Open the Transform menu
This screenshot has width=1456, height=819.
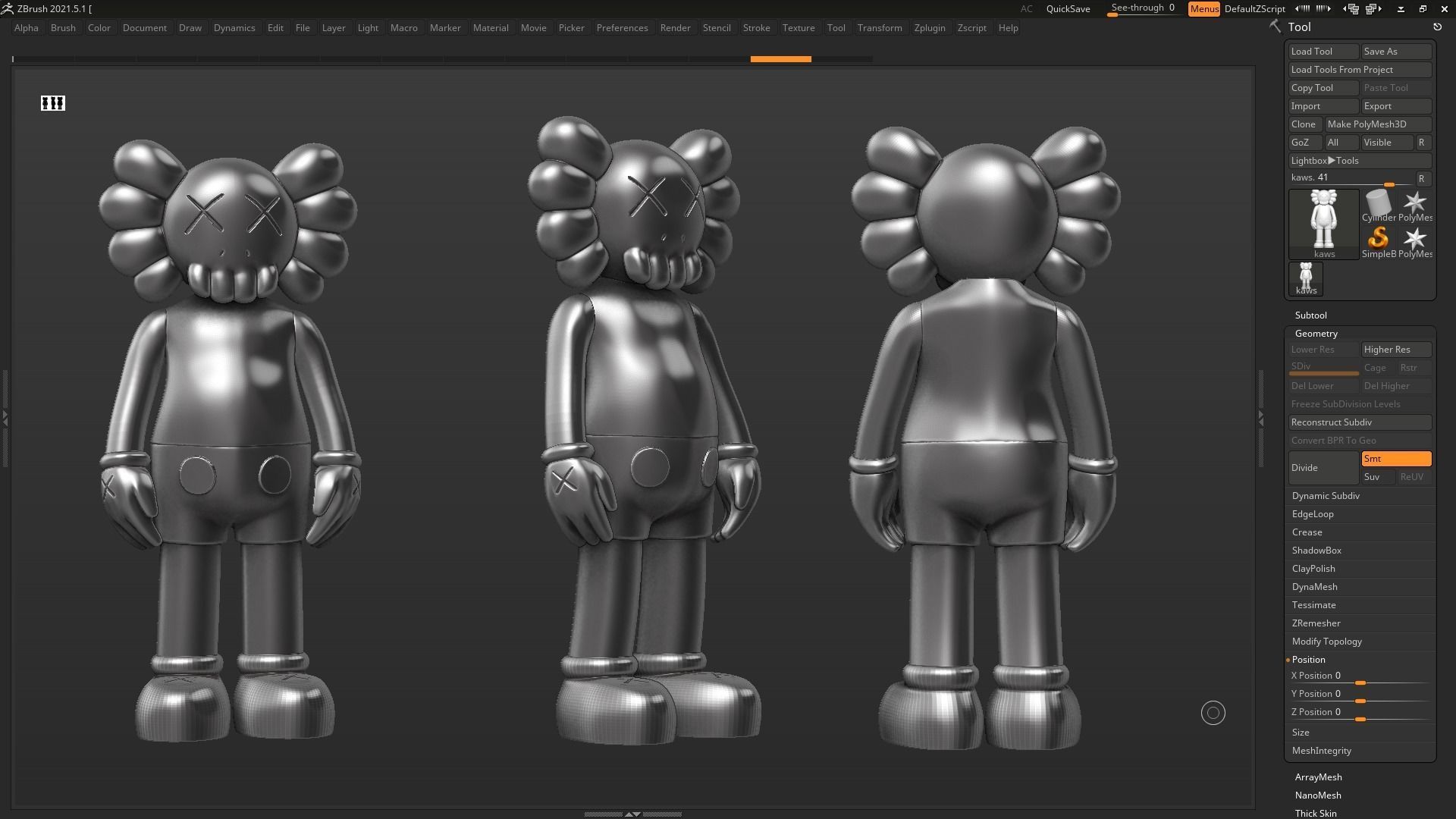click(880, 28)
